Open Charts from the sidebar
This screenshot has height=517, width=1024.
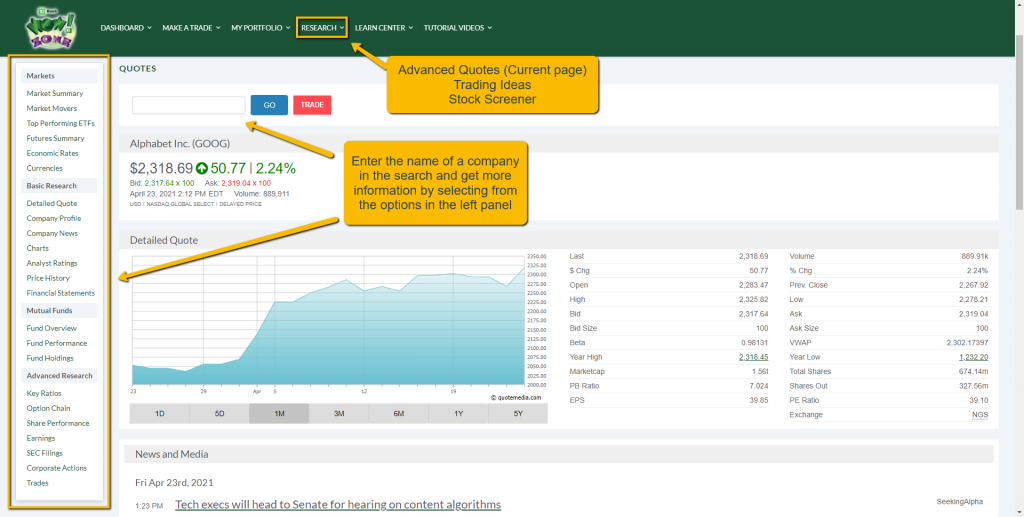point(38,249)
